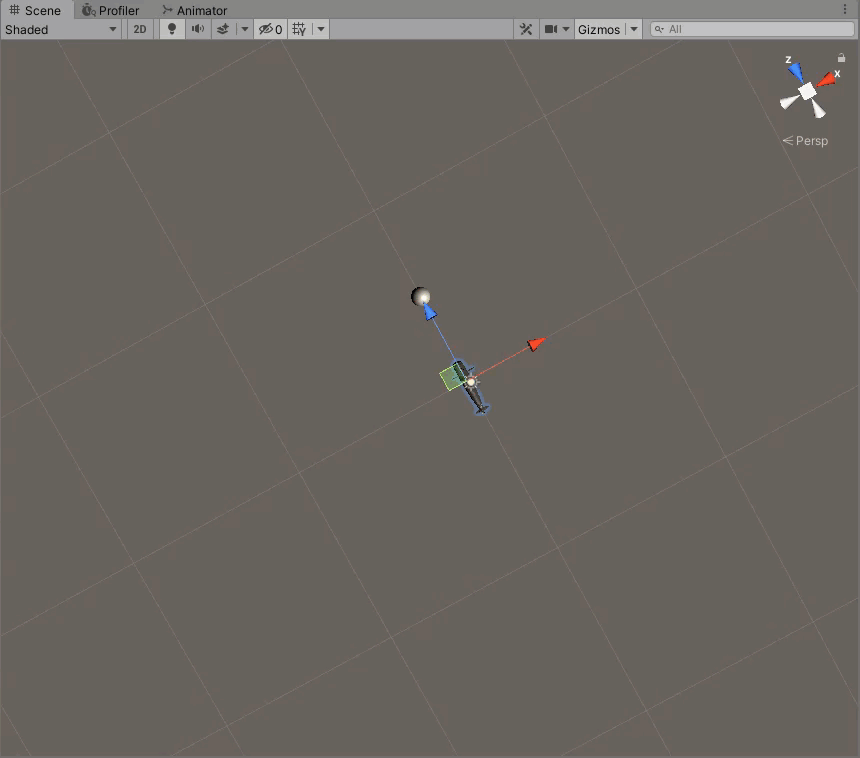Toggle the scene gizmo rotation lock
Viewport: 860px width, 758px height.
tap(841, 58)
